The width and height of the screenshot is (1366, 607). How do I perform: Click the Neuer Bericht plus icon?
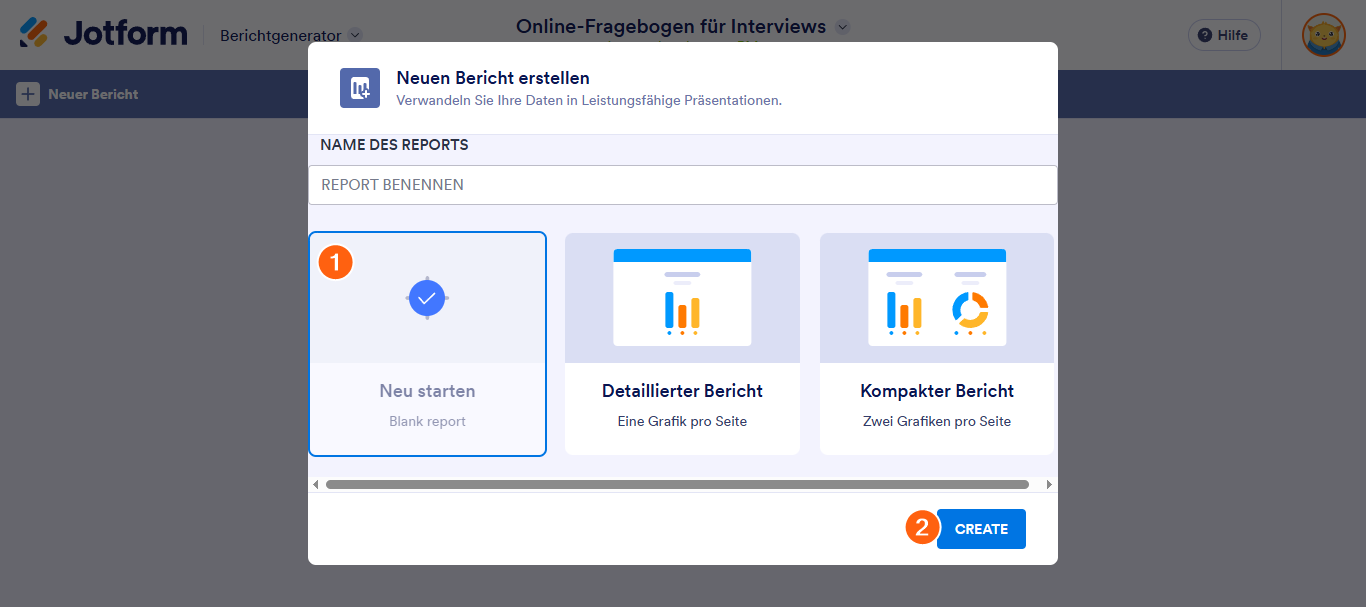pyautogui.click(x=28, y=94)
